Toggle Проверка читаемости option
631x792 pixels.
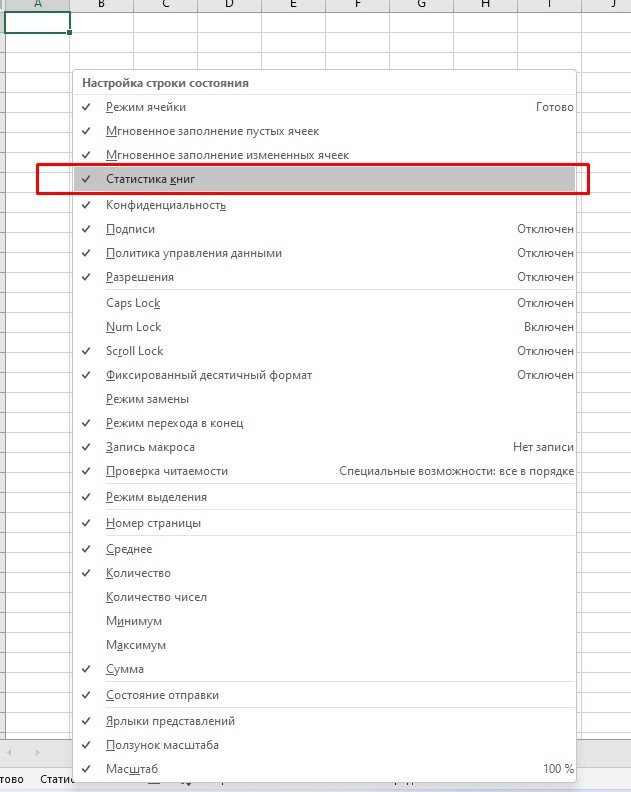[324, 471]
